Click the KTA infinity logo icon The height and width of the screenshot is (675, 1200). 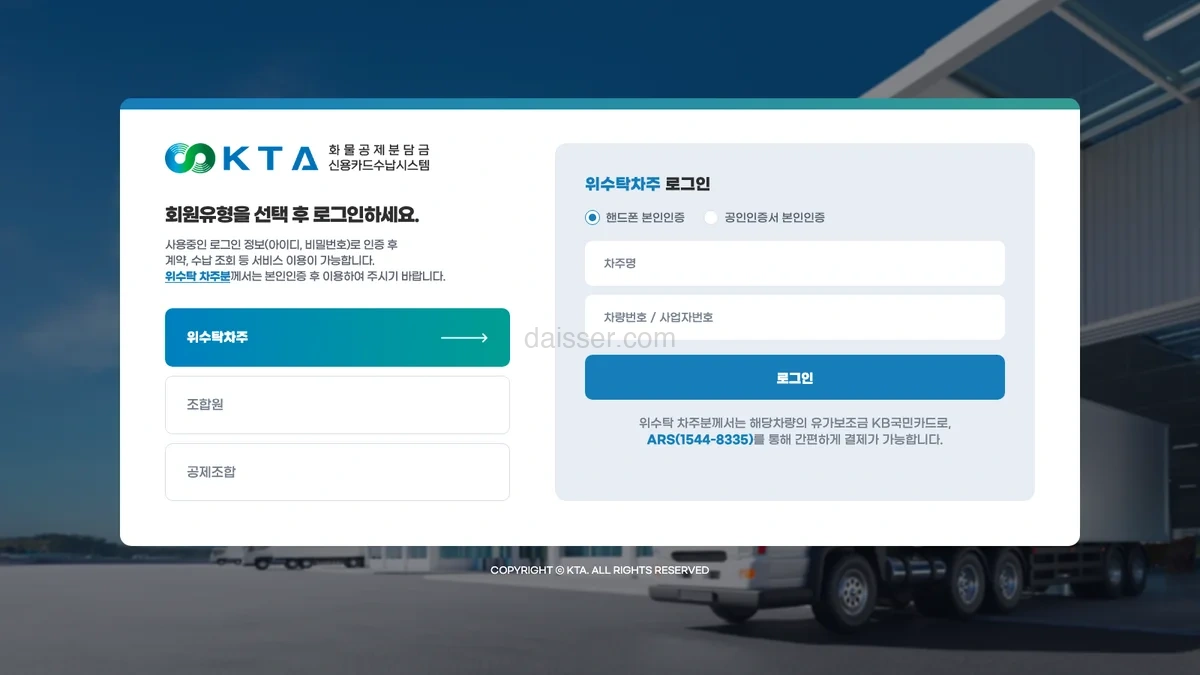(x=190, y=158)
